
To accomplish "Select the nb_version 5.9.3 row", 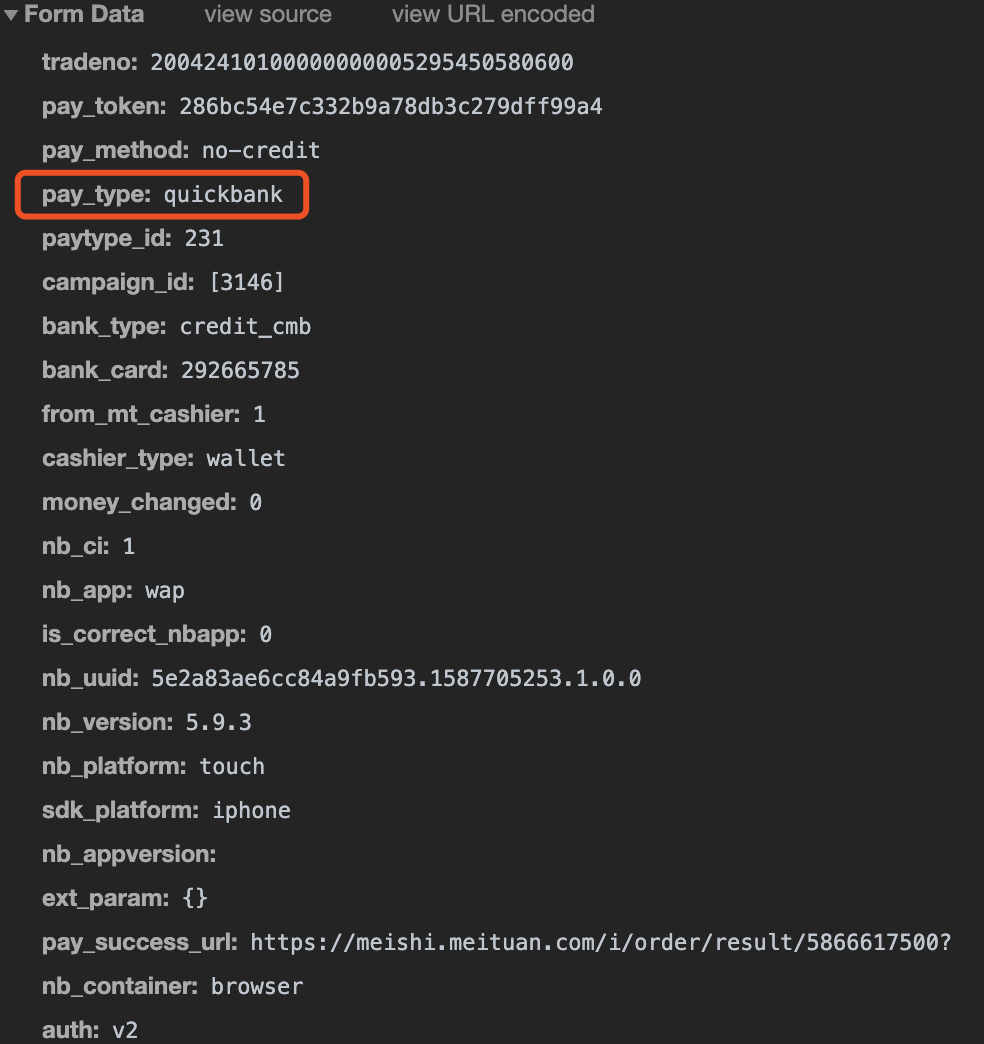I will tap(147, 722).
